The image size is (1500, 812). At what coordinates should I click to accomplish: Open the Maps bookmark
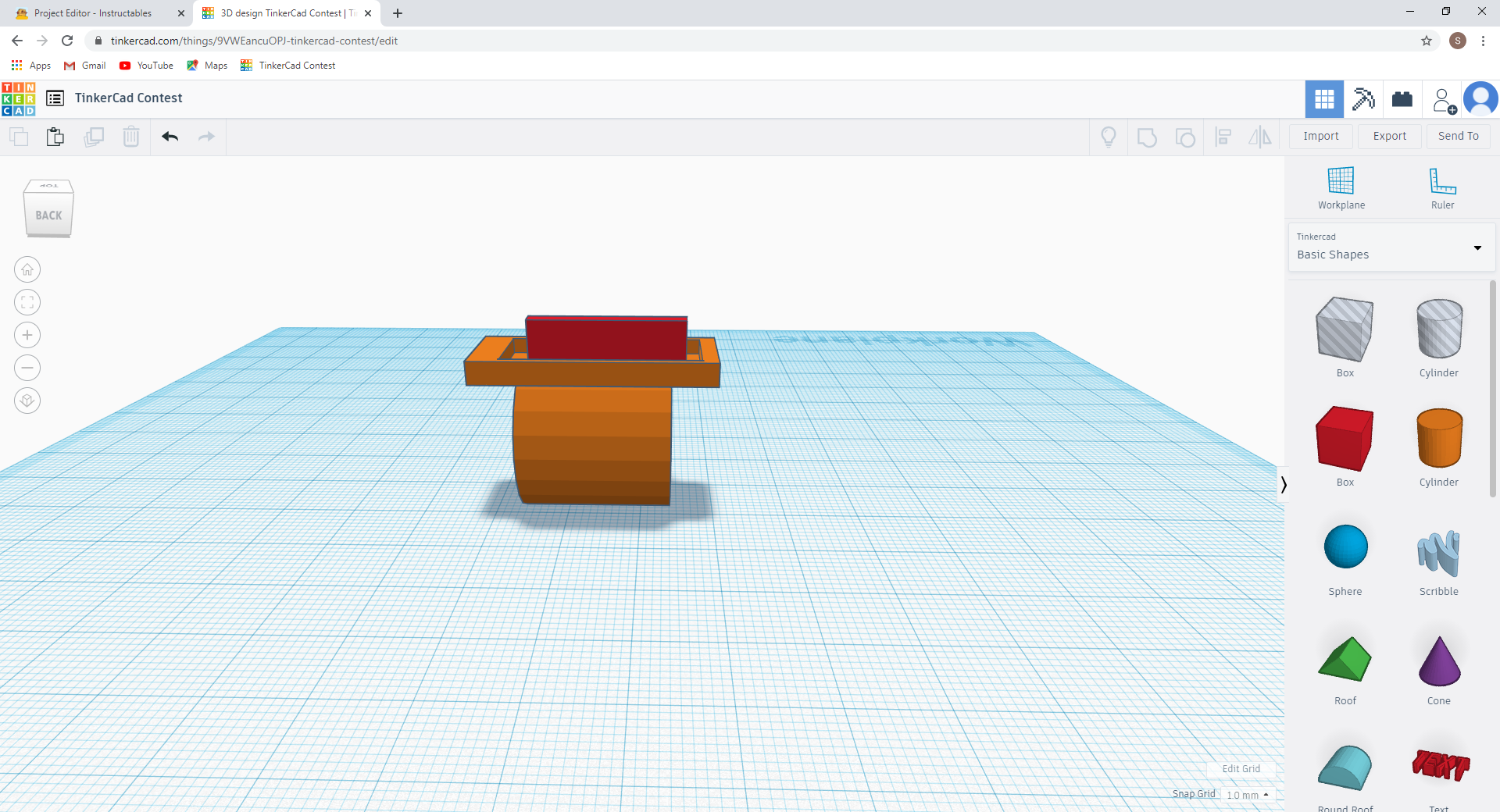(x=207, y=66)
